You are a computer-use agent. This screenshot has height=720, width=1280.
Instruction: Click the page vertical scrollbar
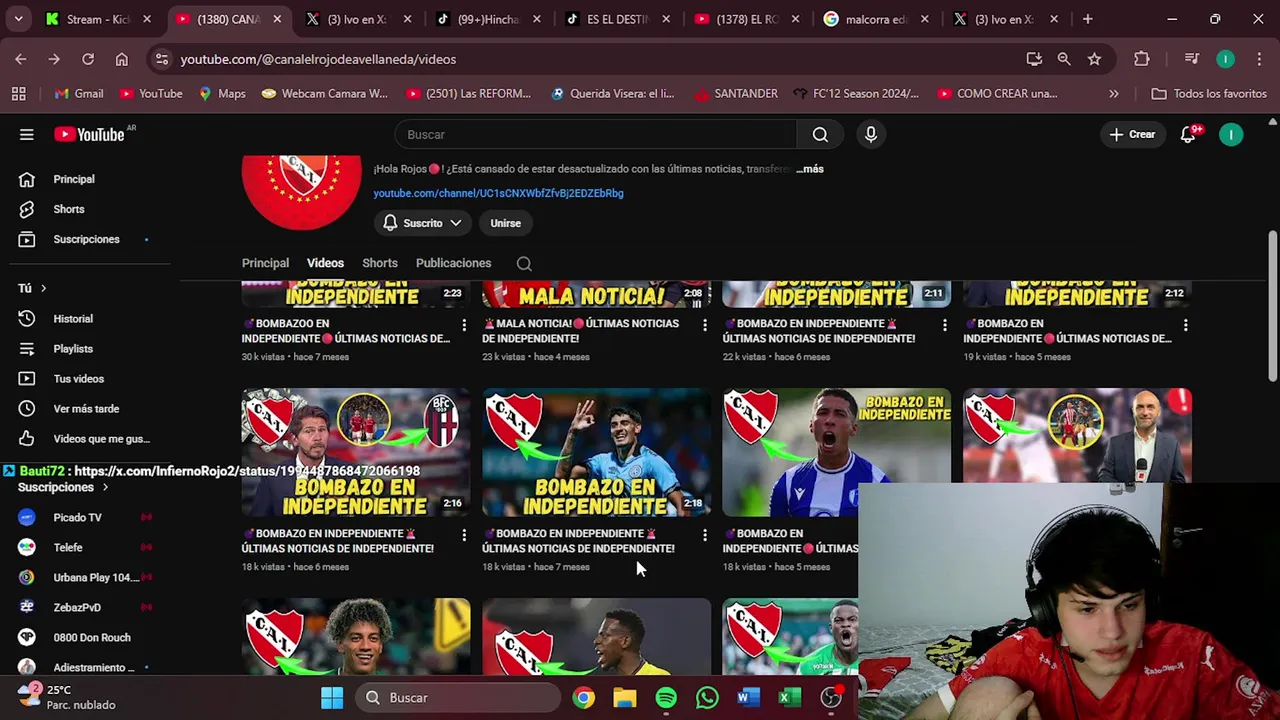pos(1272,307)
